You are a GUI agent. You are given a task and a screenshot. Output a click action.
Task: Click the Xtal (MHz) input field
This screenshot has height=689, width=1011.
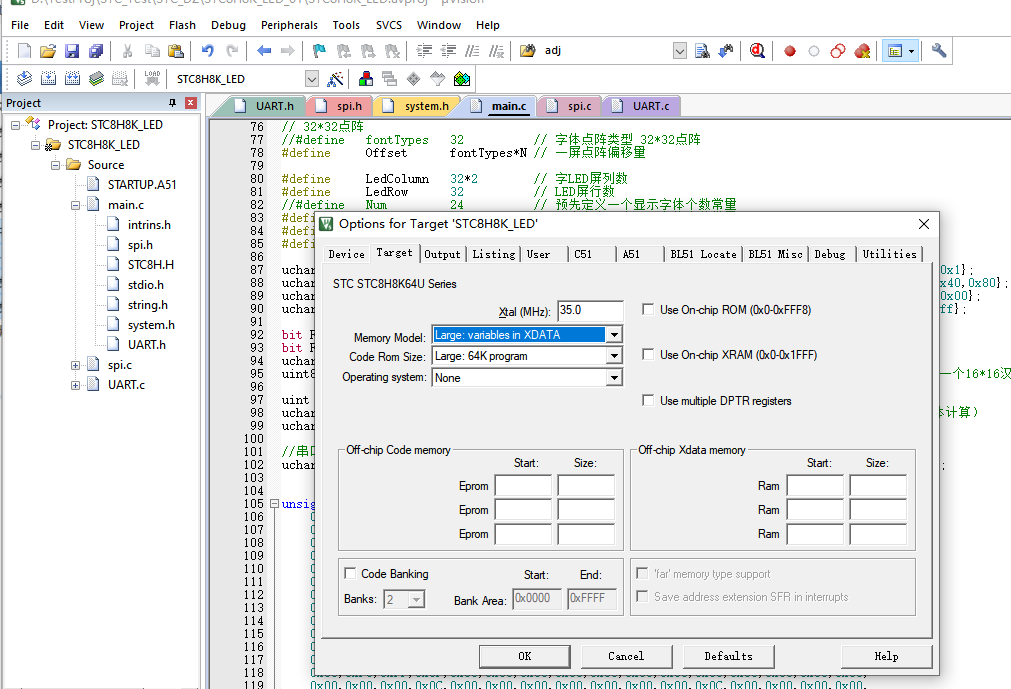(x=590, y=310)
